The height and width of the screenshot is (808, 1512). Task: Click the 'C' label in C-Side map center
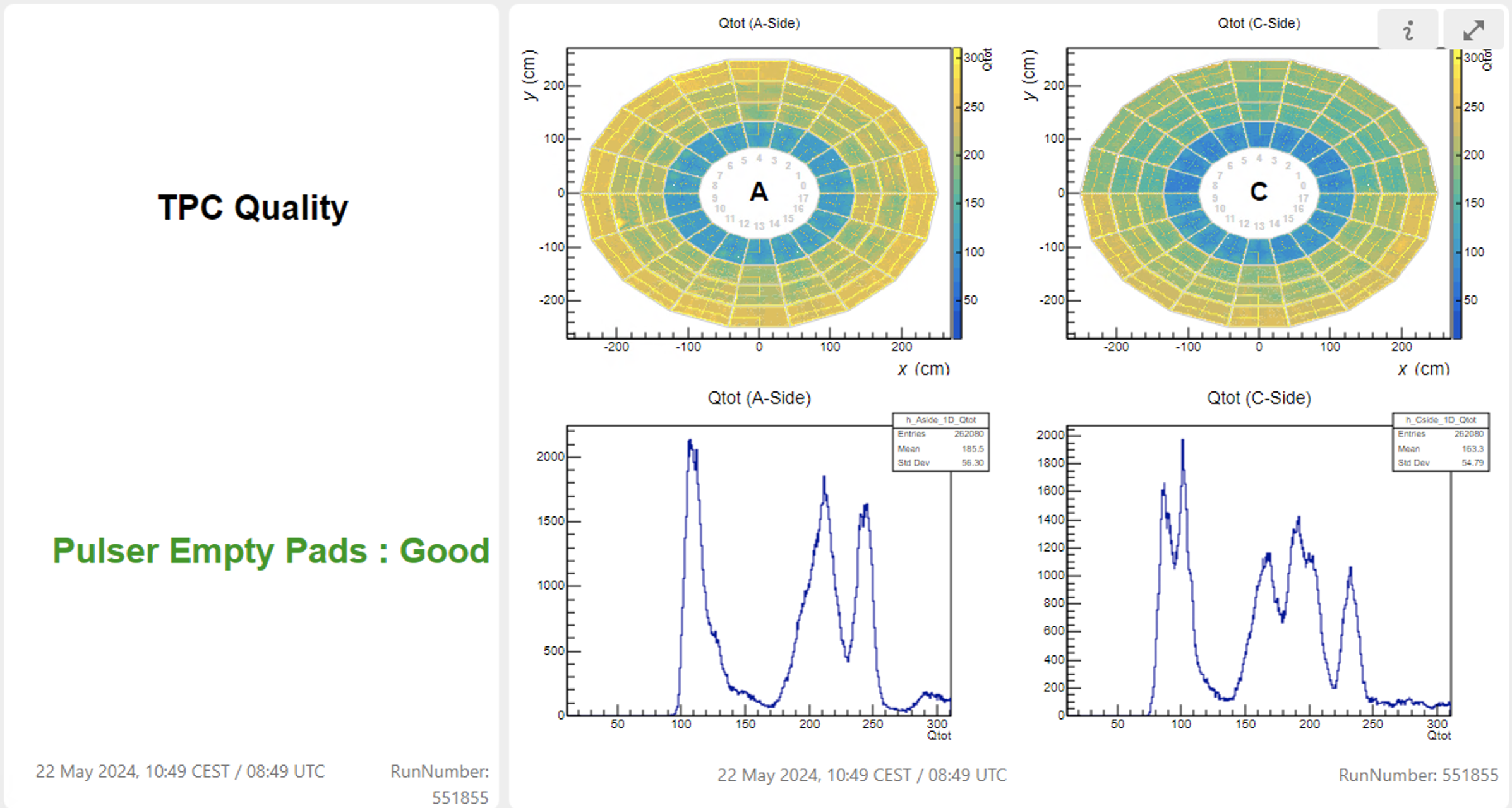click(x=1259, y=192)
